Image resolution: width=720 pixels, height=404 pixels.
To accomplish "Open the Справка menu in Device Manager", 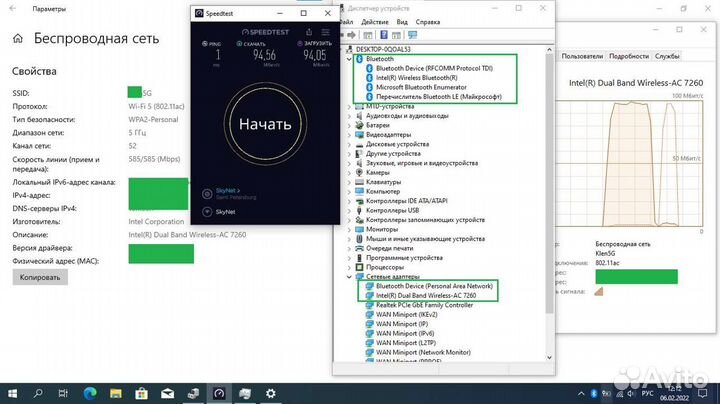I will tap(428, 22).
